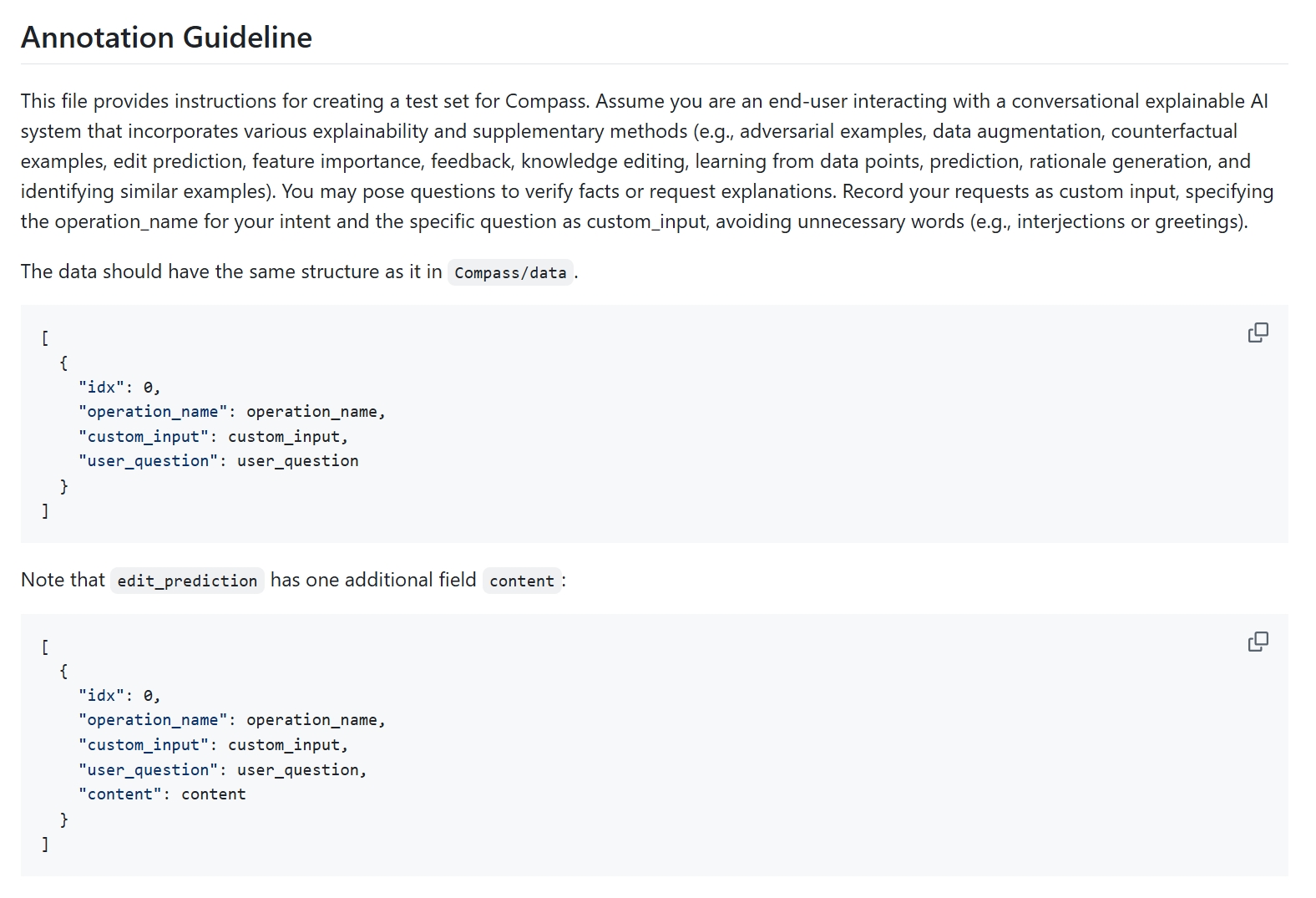The width and height of the screenshot is (1316, 898).
Task: Select the Compass/data inline code label
Action: (x=510, y=272)
